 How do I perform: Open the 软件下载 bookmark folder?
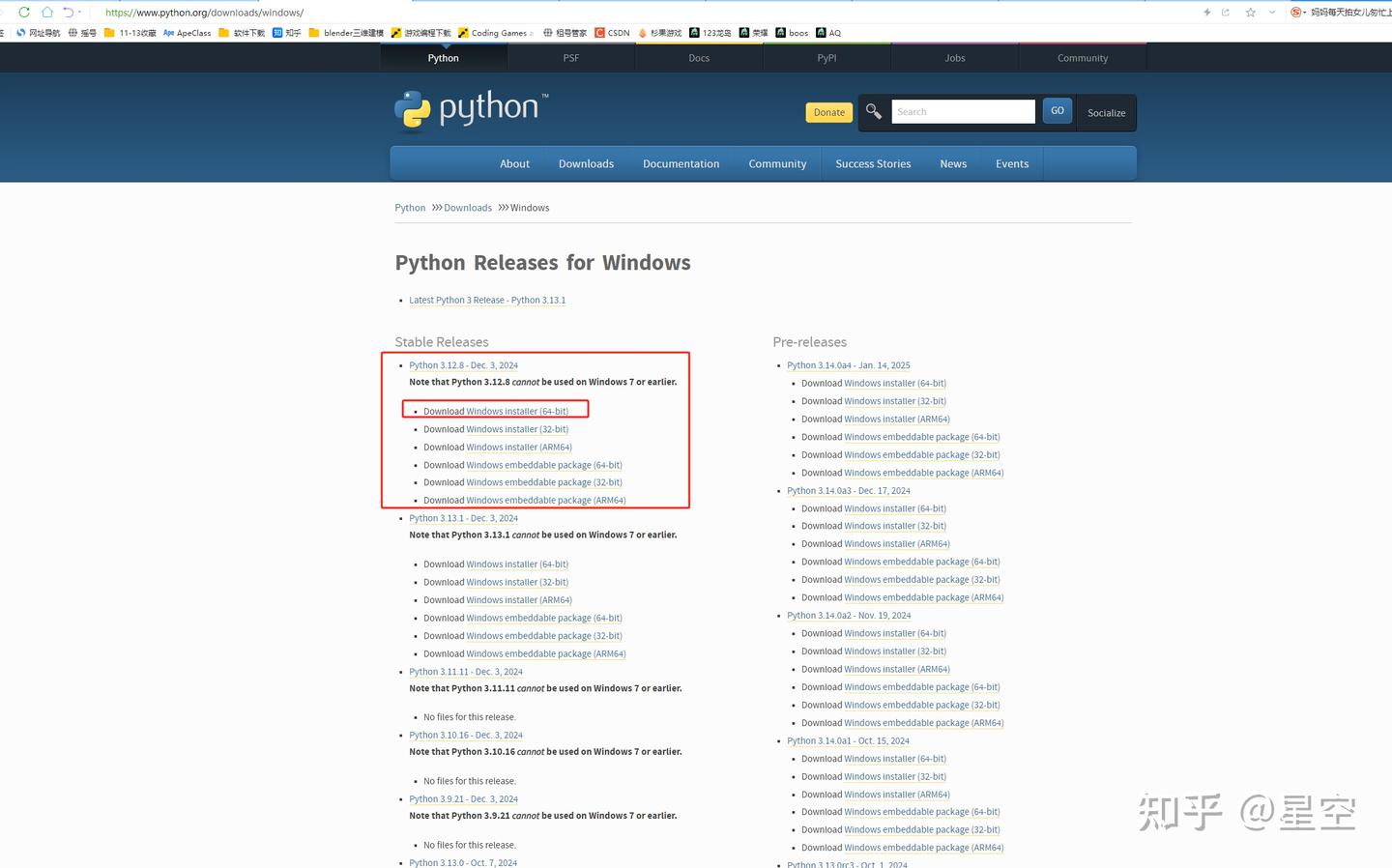[x=242, y=33]
